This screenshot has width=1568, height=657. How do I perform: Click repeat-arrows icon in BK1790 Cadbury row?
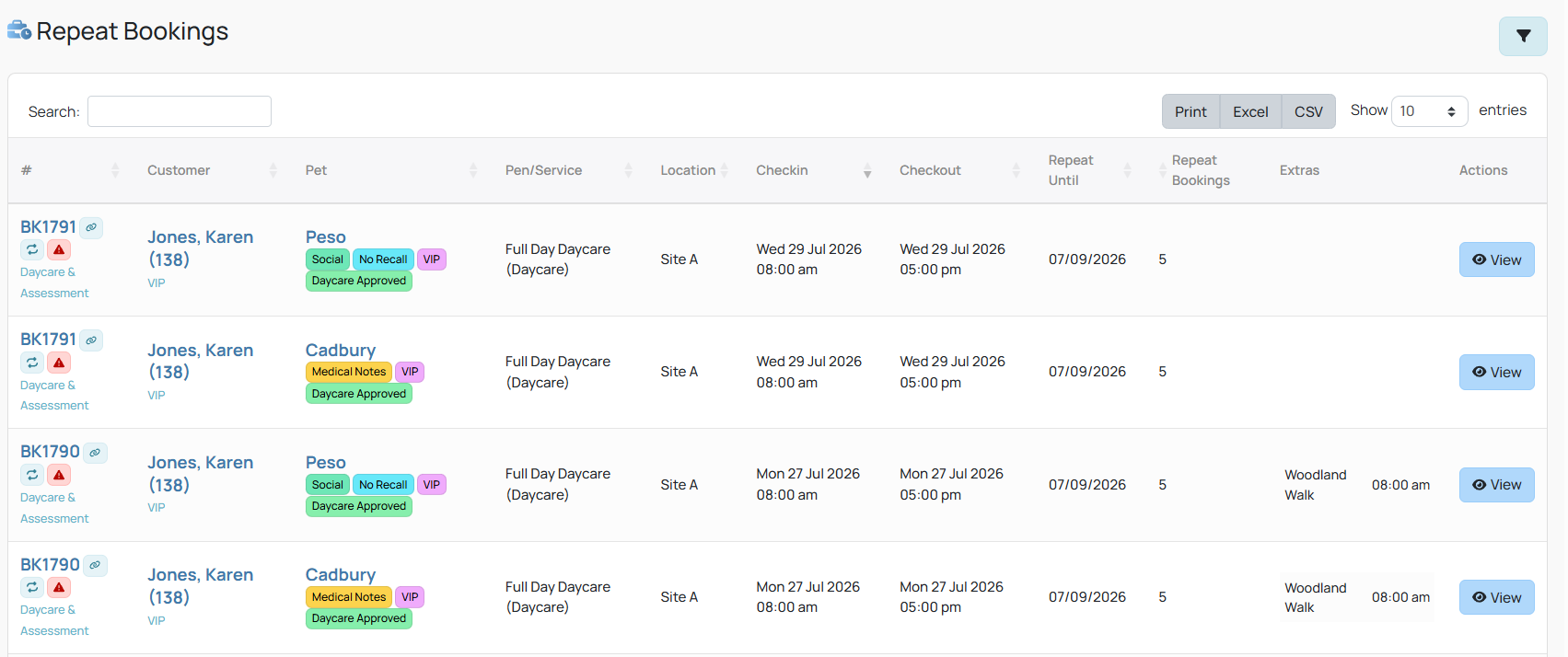pyautogui.click(x=32, y=587)
